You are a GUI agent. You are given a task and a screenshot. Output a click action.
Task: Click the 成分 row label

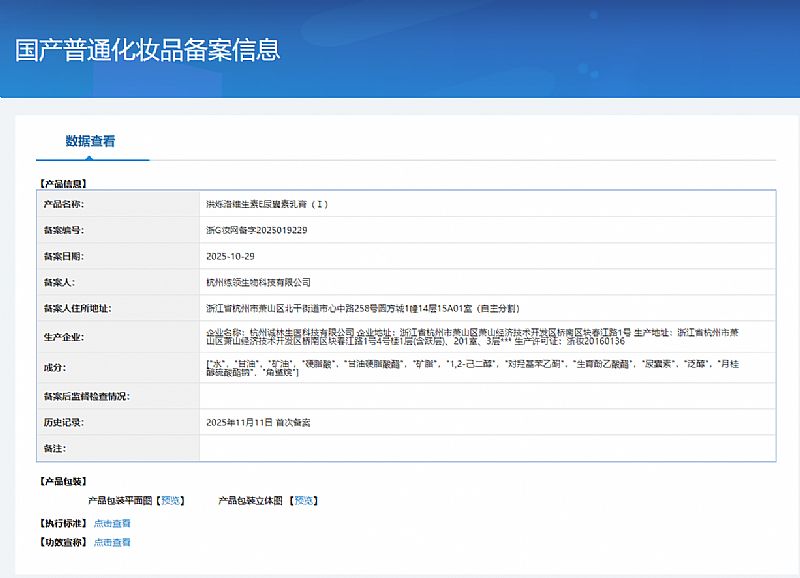click(x=54, y=367)
